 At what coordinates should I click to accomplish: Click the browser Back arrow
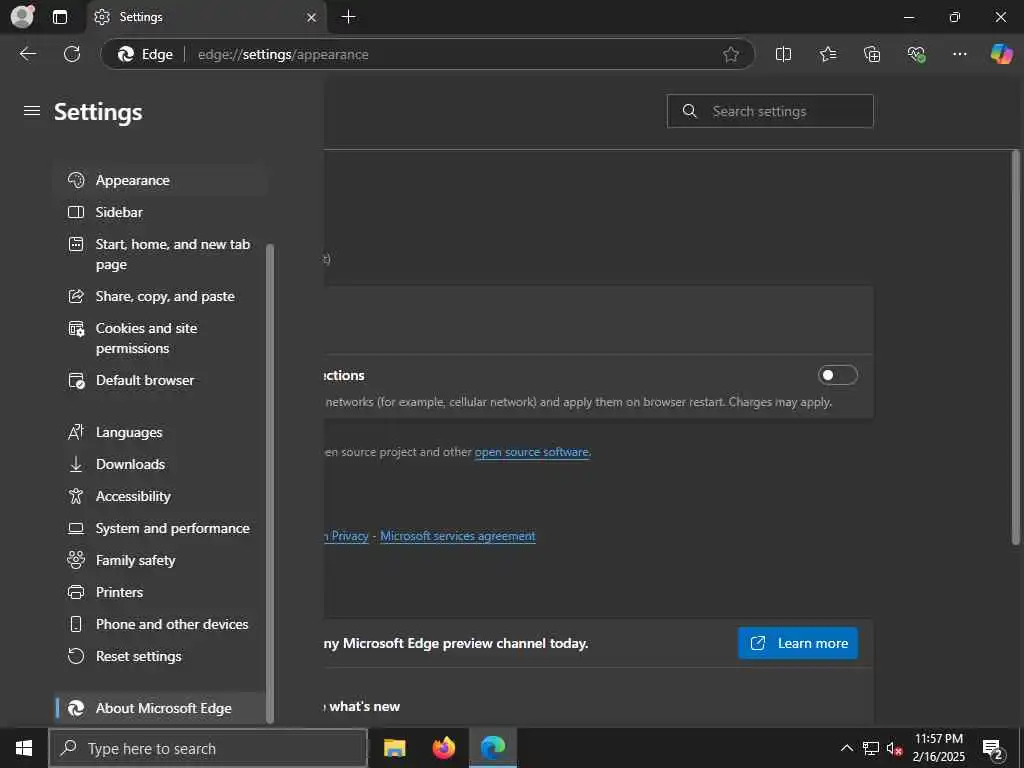point(27,54)
